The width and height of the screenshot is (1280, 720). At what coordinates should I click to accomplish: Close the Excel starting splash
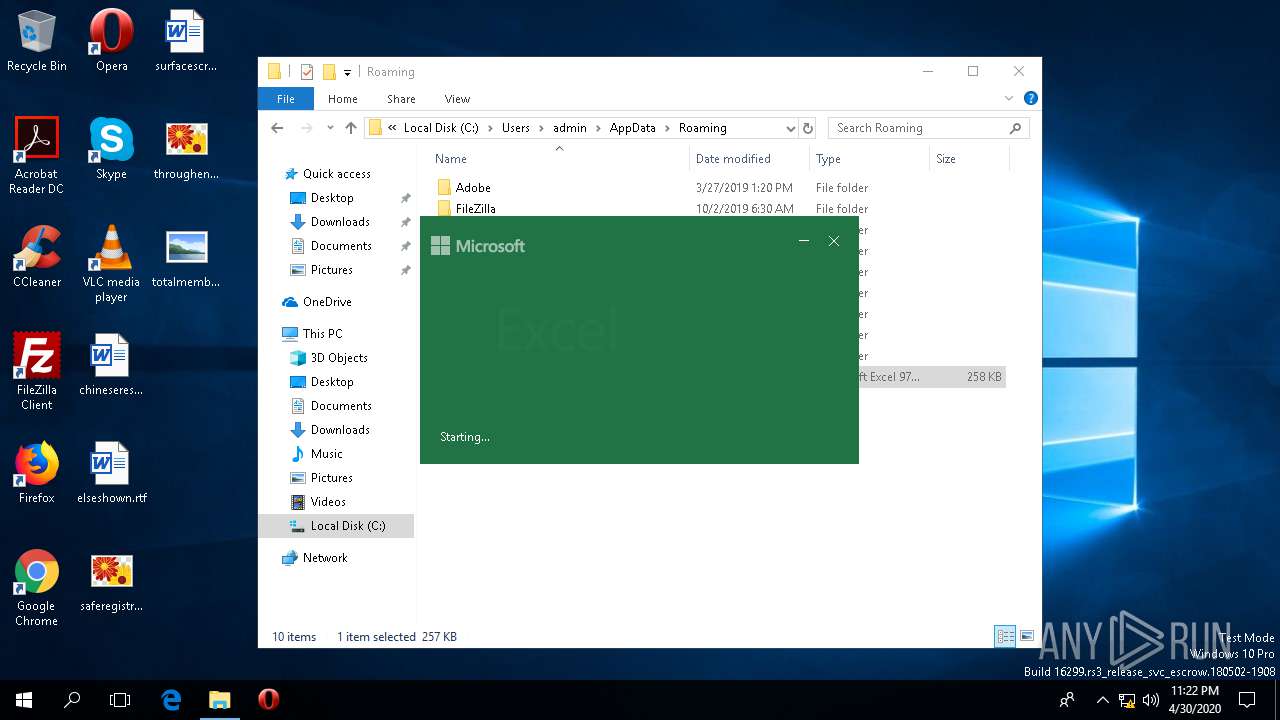tap(834, 241)
